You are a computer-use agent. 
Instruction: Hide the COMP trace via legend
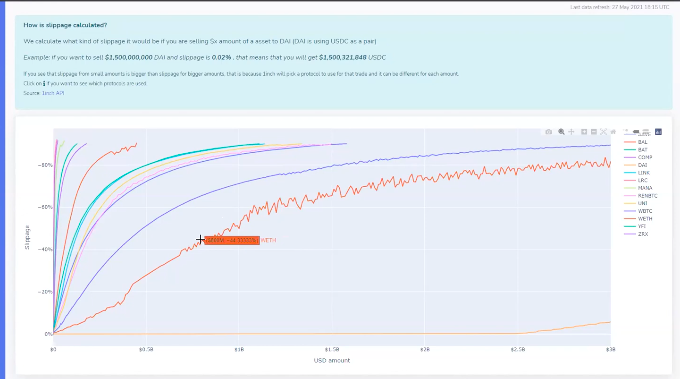[638, 157]
